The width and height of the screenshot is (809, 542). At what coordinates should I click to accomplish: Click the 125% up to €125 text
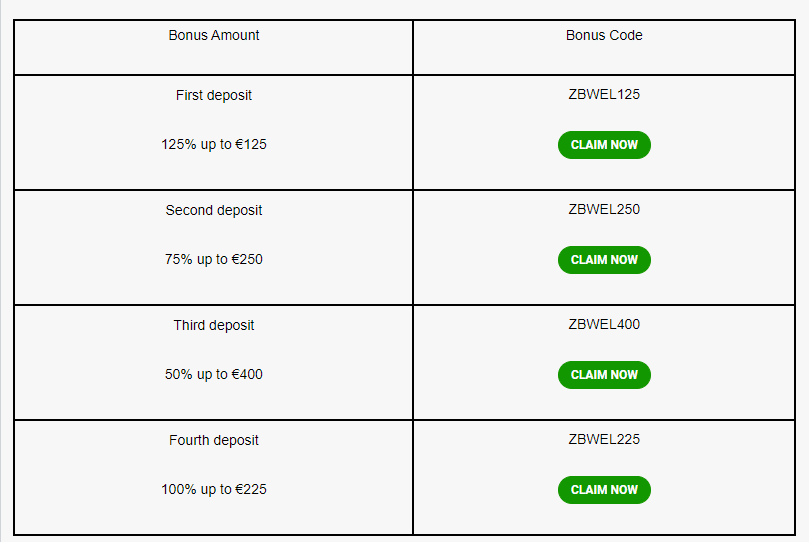click(x=214, y=144)
